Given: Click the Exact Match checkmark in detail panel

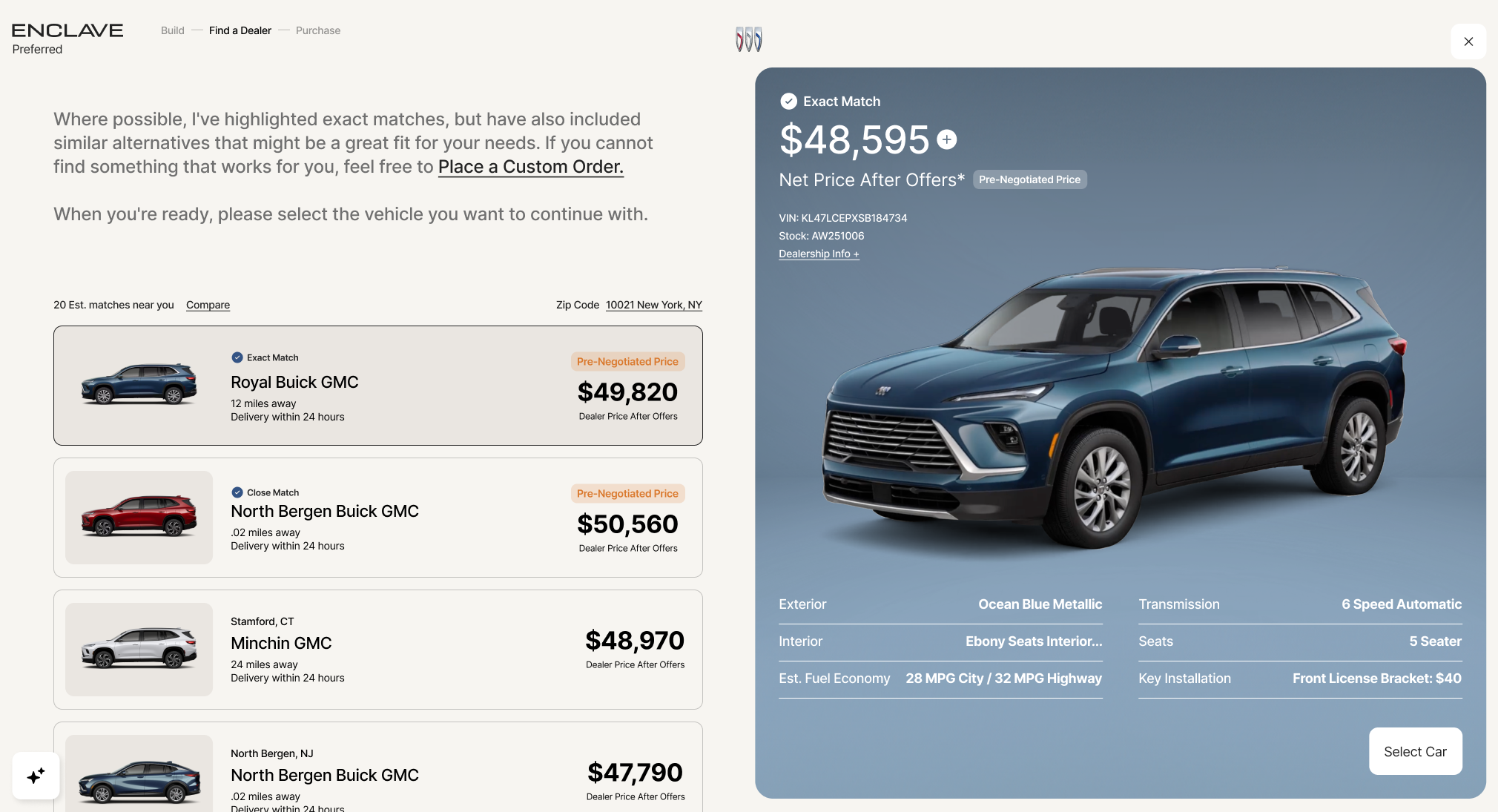Looking at the screenshot, I should [x=788, y=102].
